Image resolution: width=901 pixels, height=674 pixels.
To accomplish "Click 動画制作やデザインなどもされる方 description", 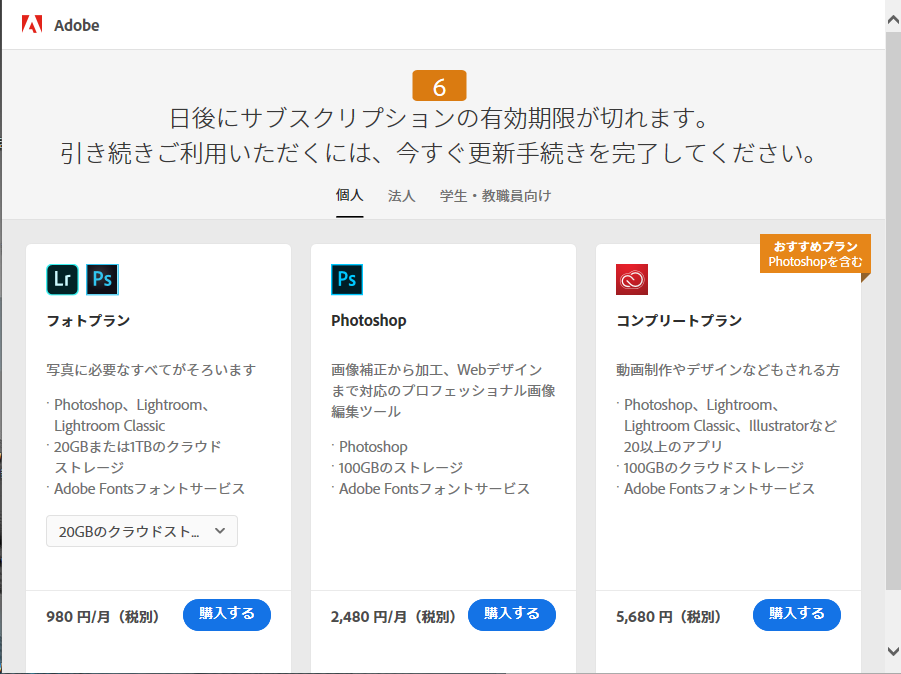I will click(x=728, y=369).
